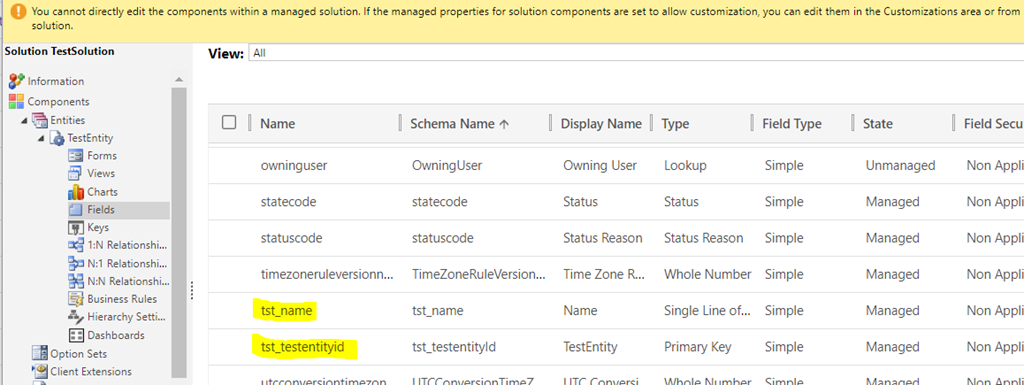
Task: Select the statuscode field name
Action: 291,238
